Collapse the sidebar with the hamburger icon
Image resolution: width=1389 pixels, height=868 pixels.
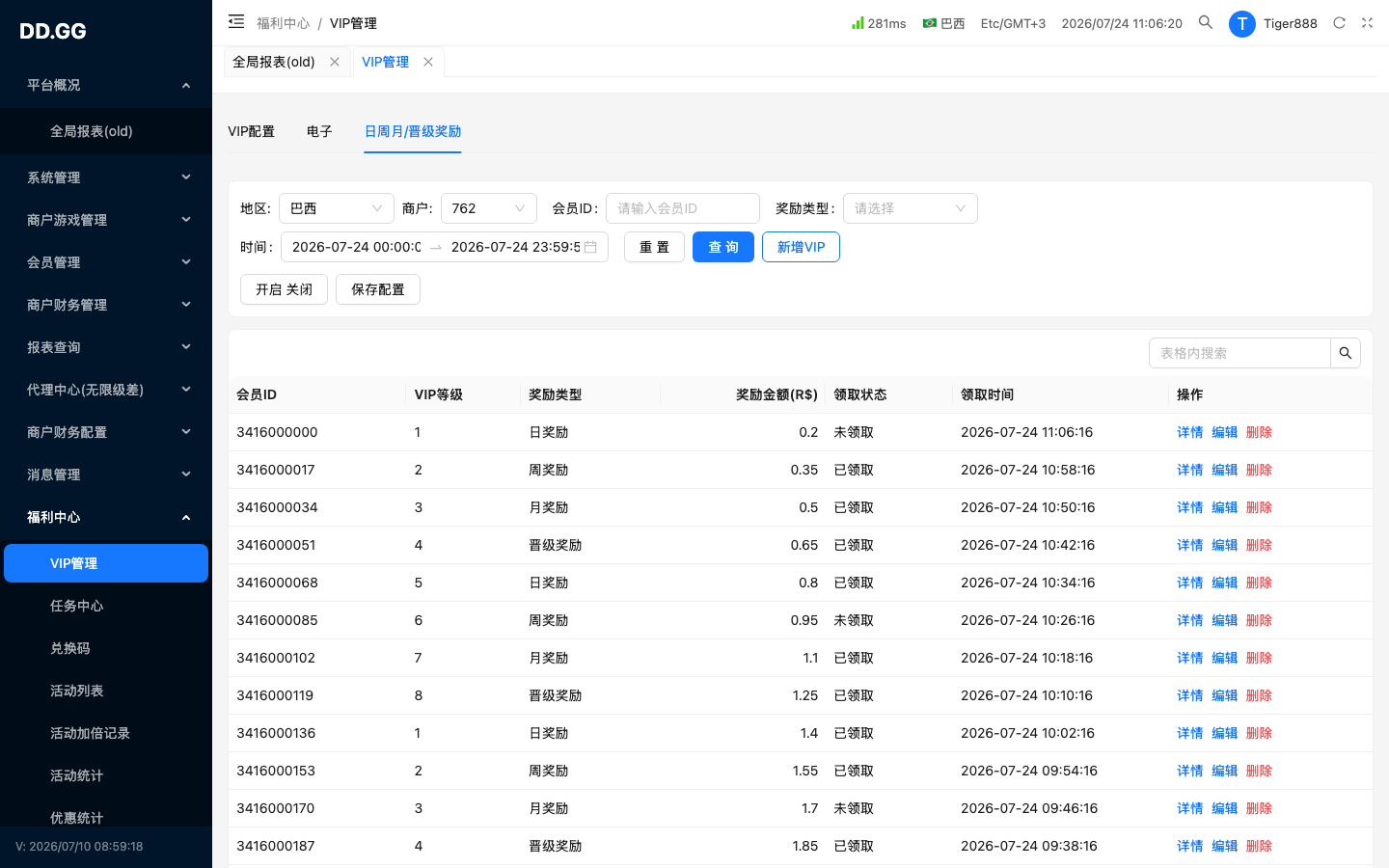[x=236, y=21]
